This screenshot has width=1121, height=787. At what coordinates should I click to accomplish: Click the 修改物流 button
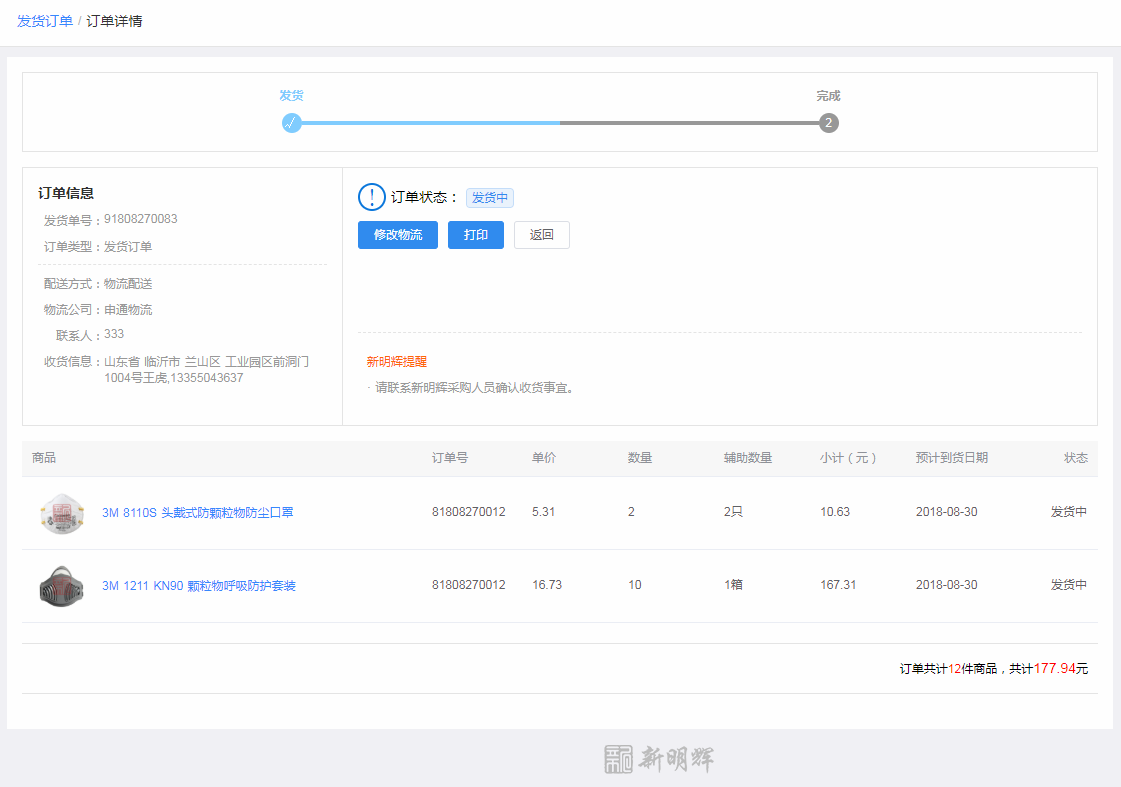[397, 235]
